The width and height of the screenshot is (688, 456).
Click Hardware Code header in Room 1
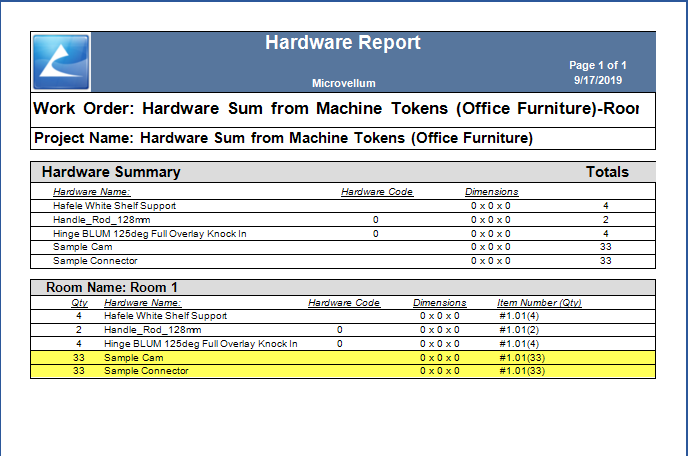click(x=344, y=303)
